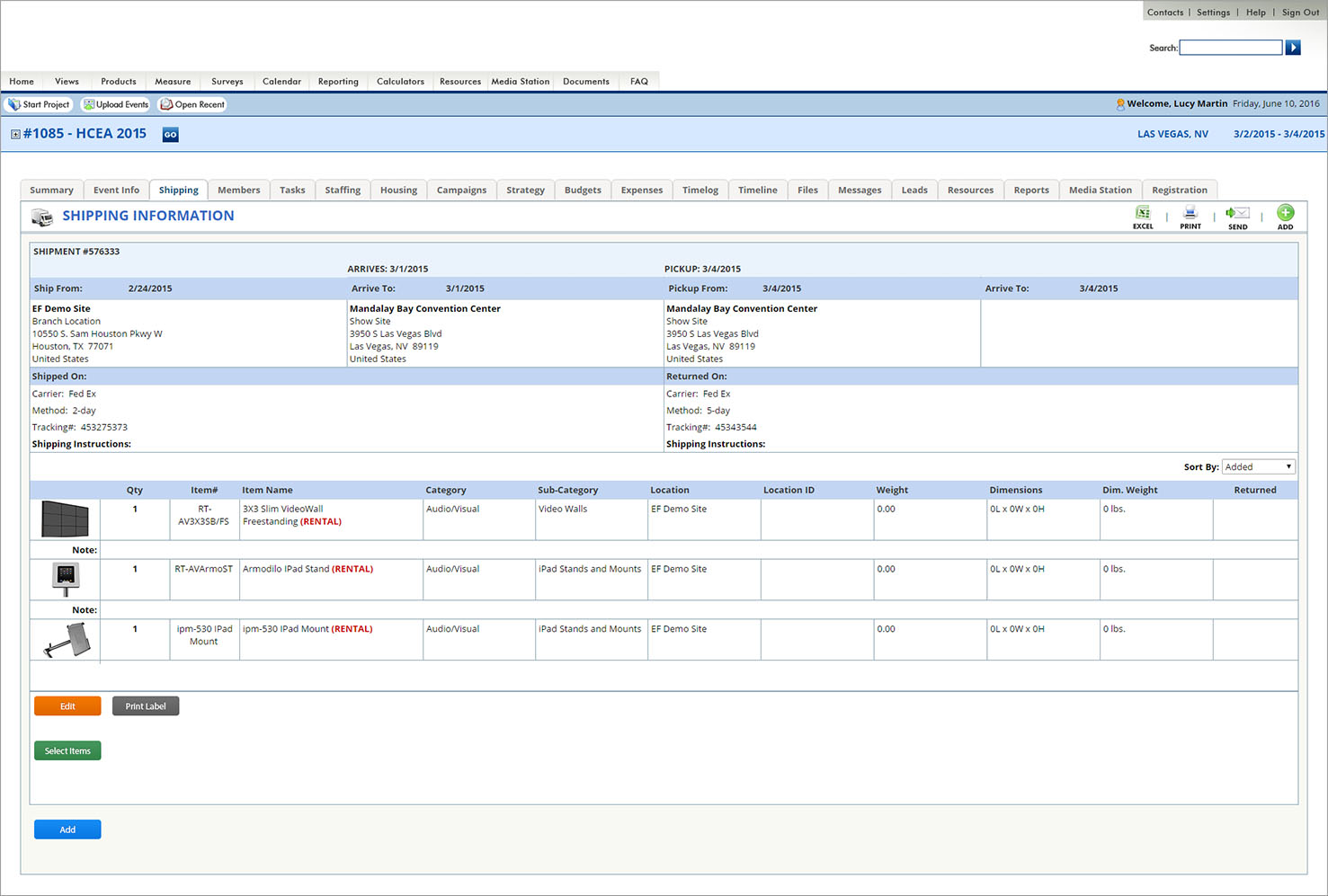Switch to the Messages tab
The width and height of the screenshot is (1328, 896).
[860, 190]
